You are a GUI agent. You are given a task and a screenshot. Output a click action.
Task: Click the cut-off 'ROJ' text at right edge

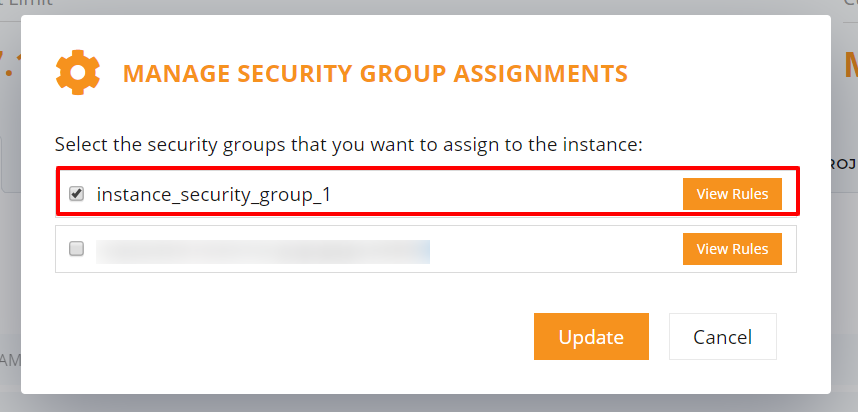[x=844, y=164]
